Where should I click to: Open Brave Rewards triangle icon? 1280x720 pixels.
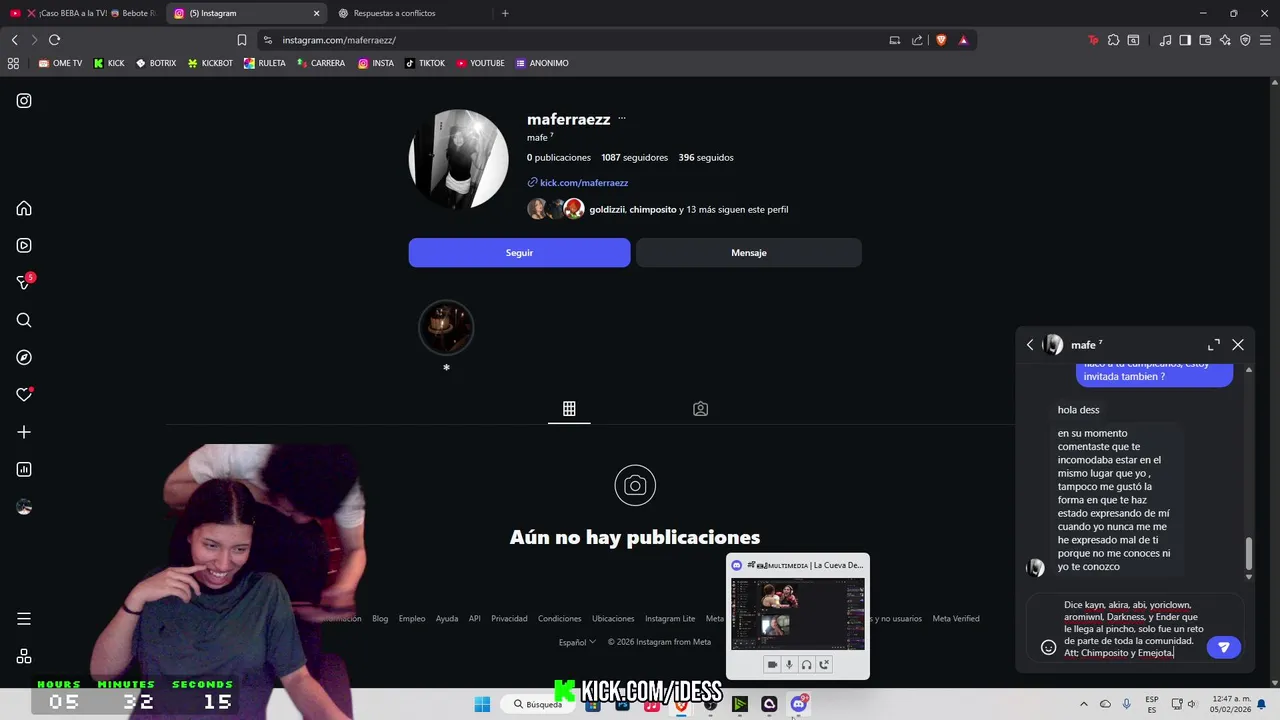(963, 40)
